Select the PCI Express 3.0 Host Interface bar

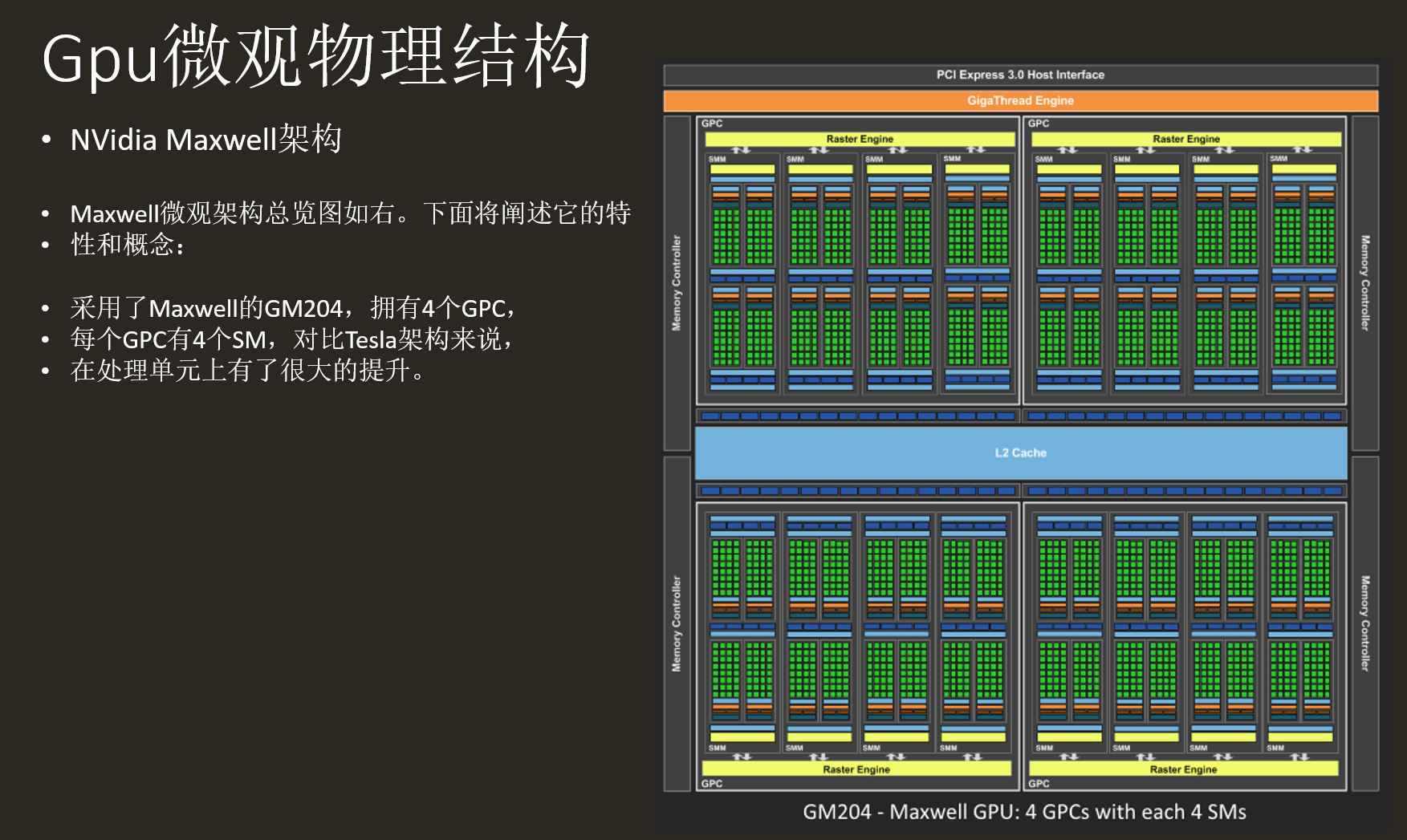pos(1019,75)
